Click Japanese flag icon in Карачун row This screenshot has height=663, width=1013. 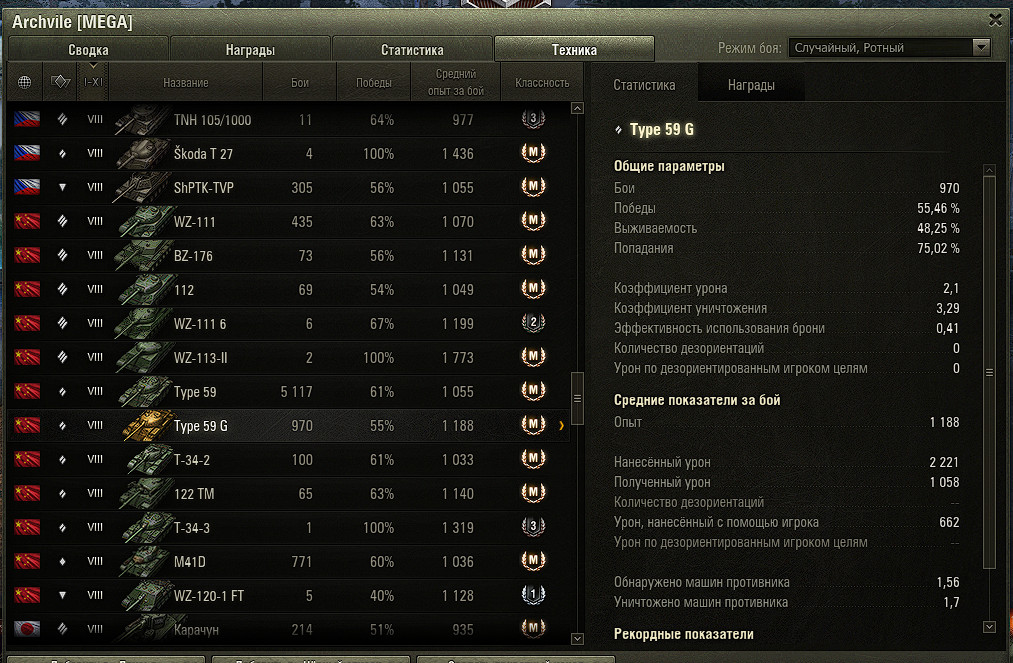(x=27, y=629)
